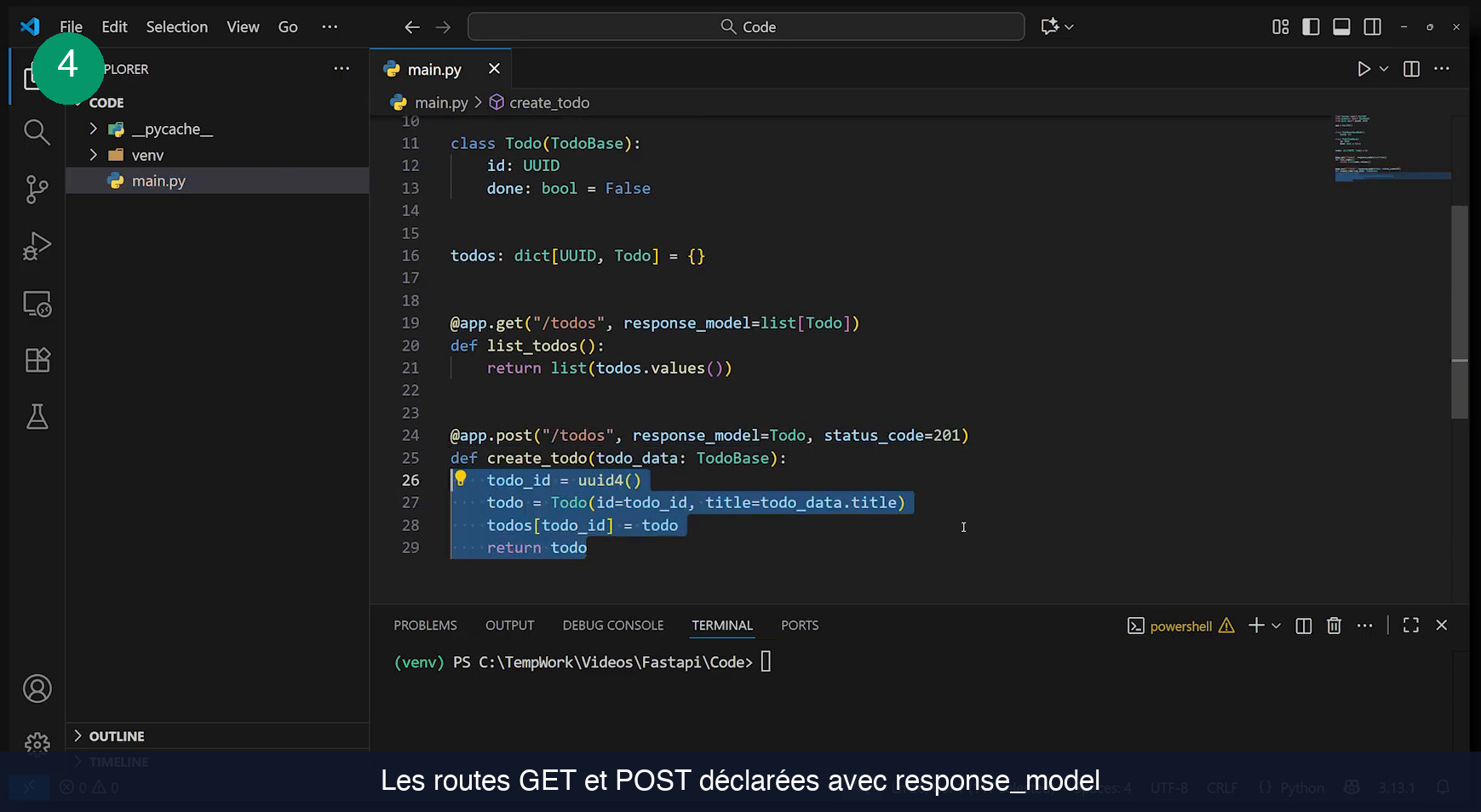Screen dimensions: 1481x812
Task: Create a new terminal with plus
Action: click(1256, 626)
